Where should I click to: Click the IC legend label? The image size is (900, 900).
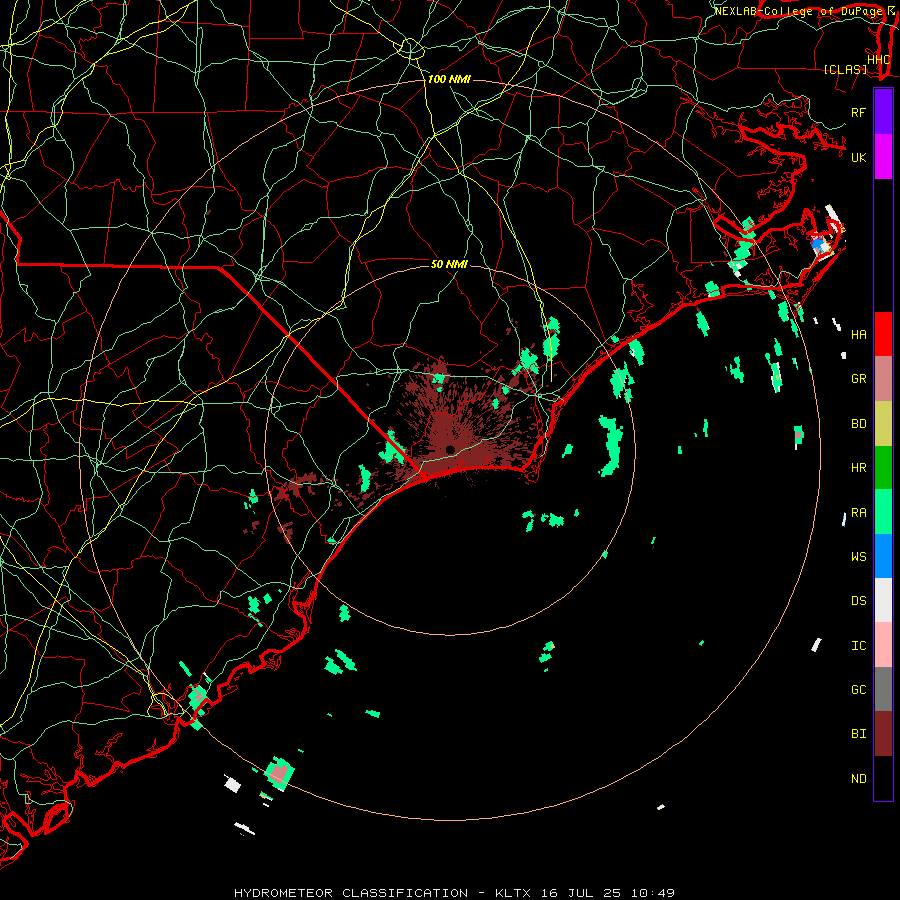click(858, 645)
